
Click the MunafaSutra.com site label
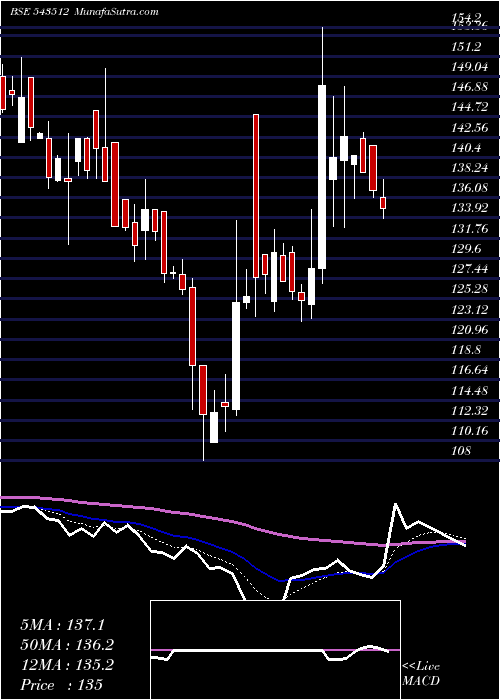[x=116, y=12]
